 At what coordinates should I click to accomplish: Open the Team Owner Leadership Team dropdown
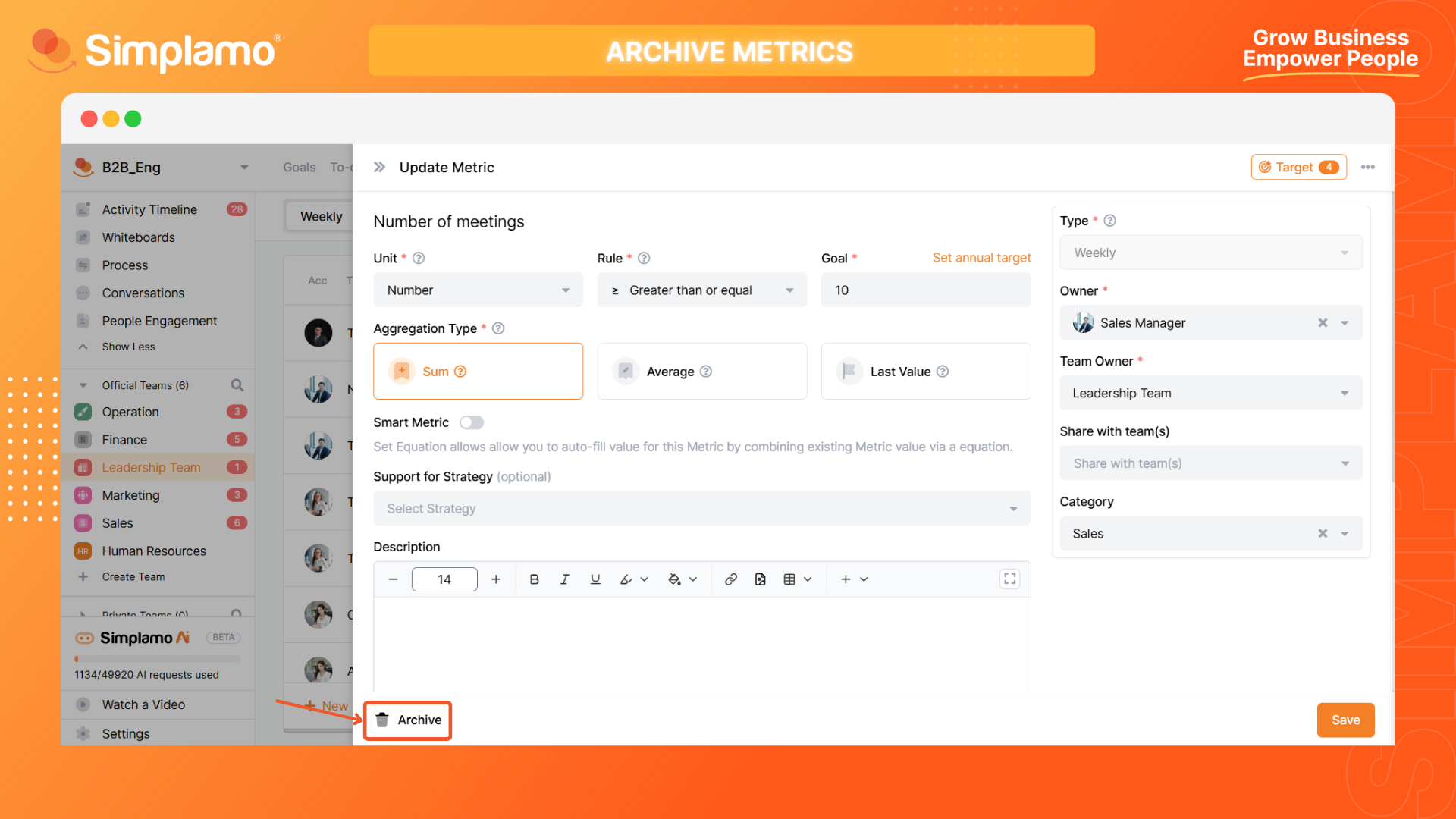[x=1211, y=393]
